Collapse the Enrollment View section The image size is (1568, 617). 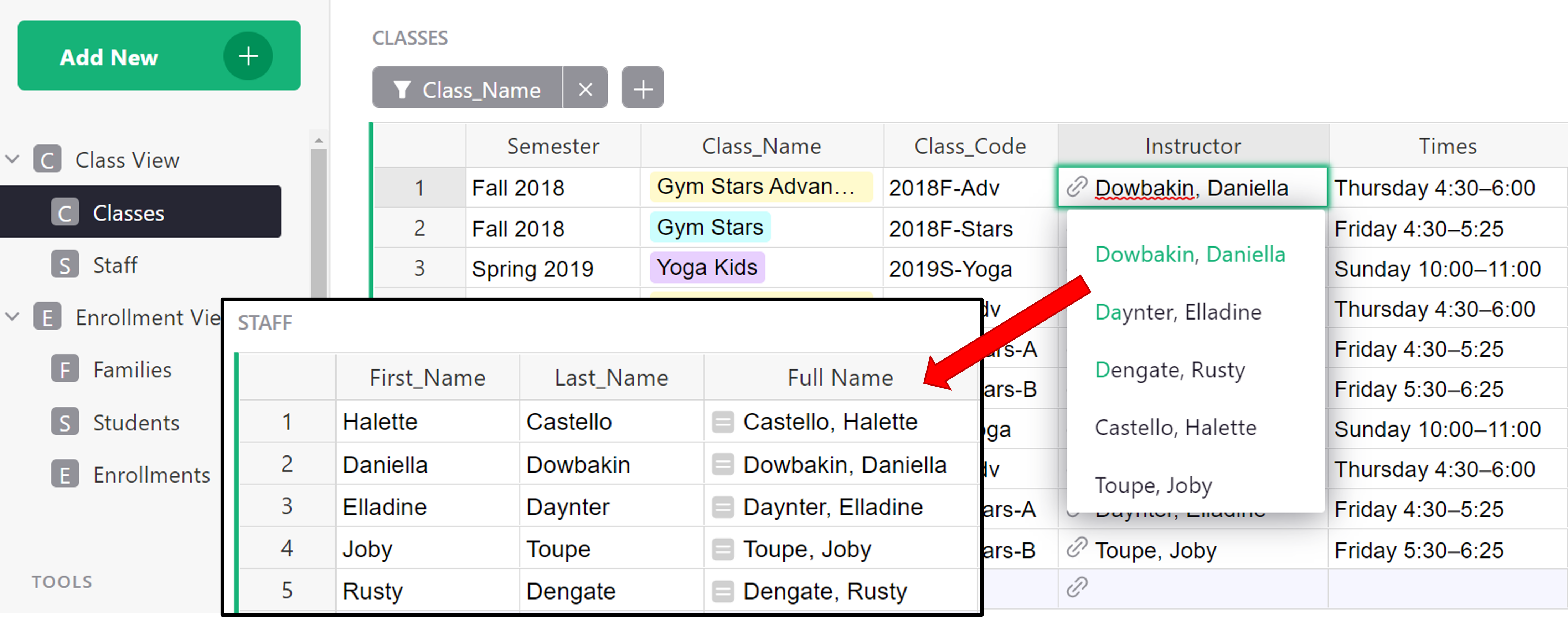click(12, 317)
